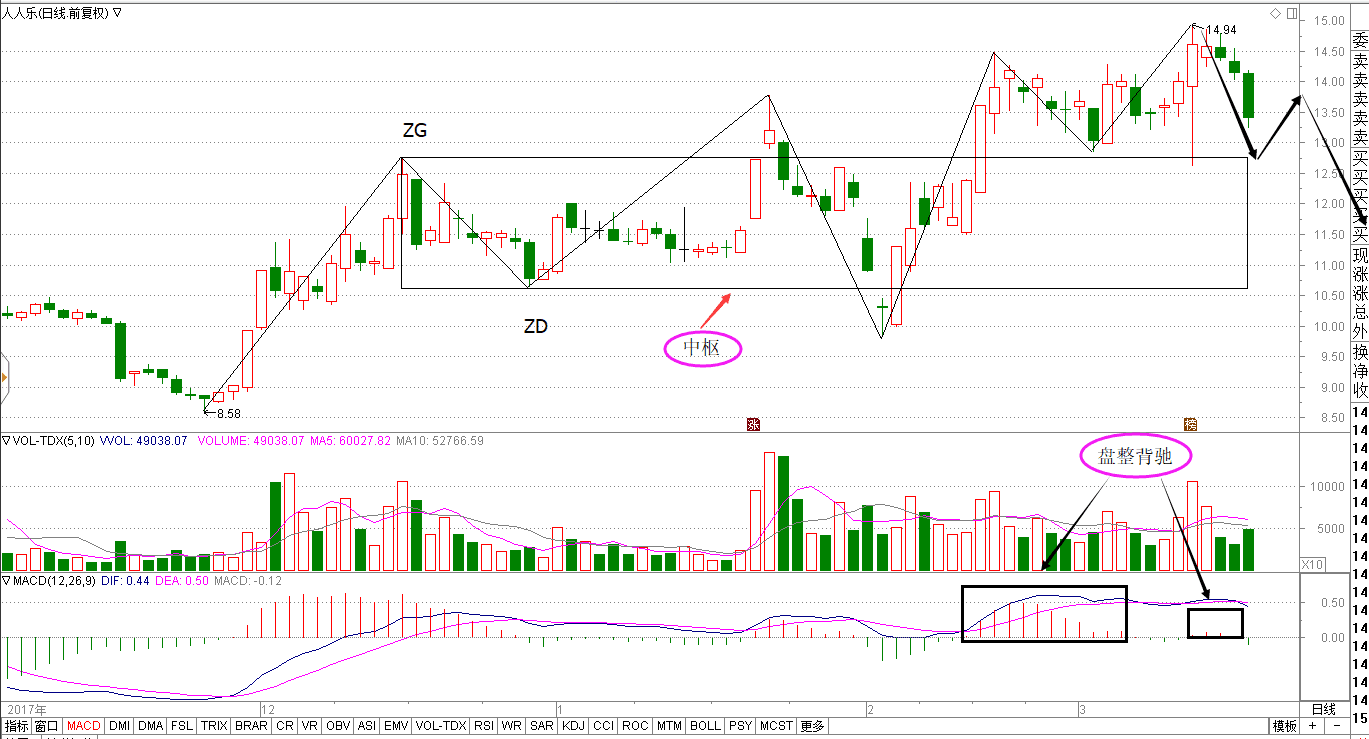Click the plus zoom-in button
The image size is (1369, 739).
(x=1312, y=726)
